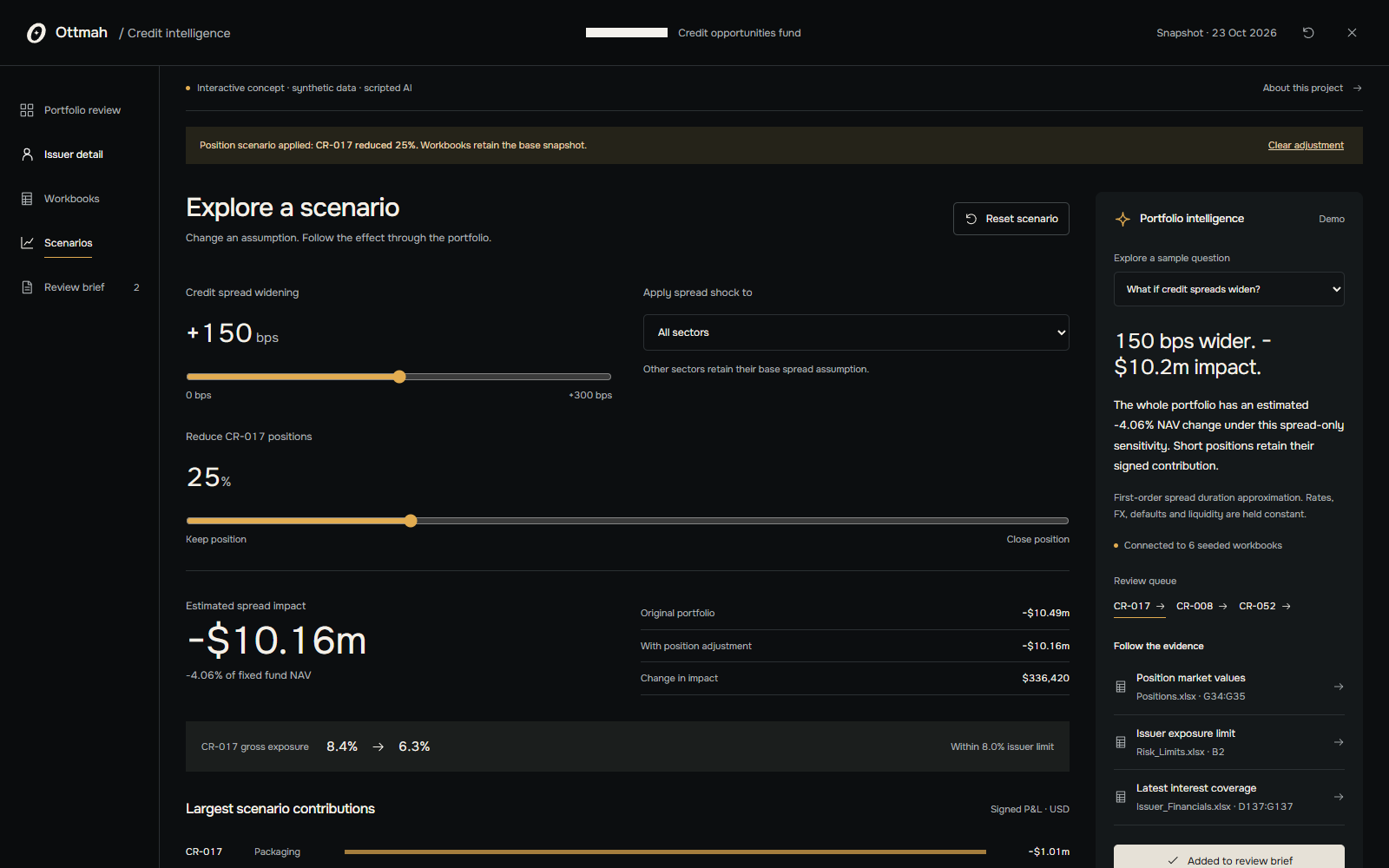Click the Position market values sheet icon
Image resolution: width=1389 pixels, height=868 pixels.
point(1121,687)
